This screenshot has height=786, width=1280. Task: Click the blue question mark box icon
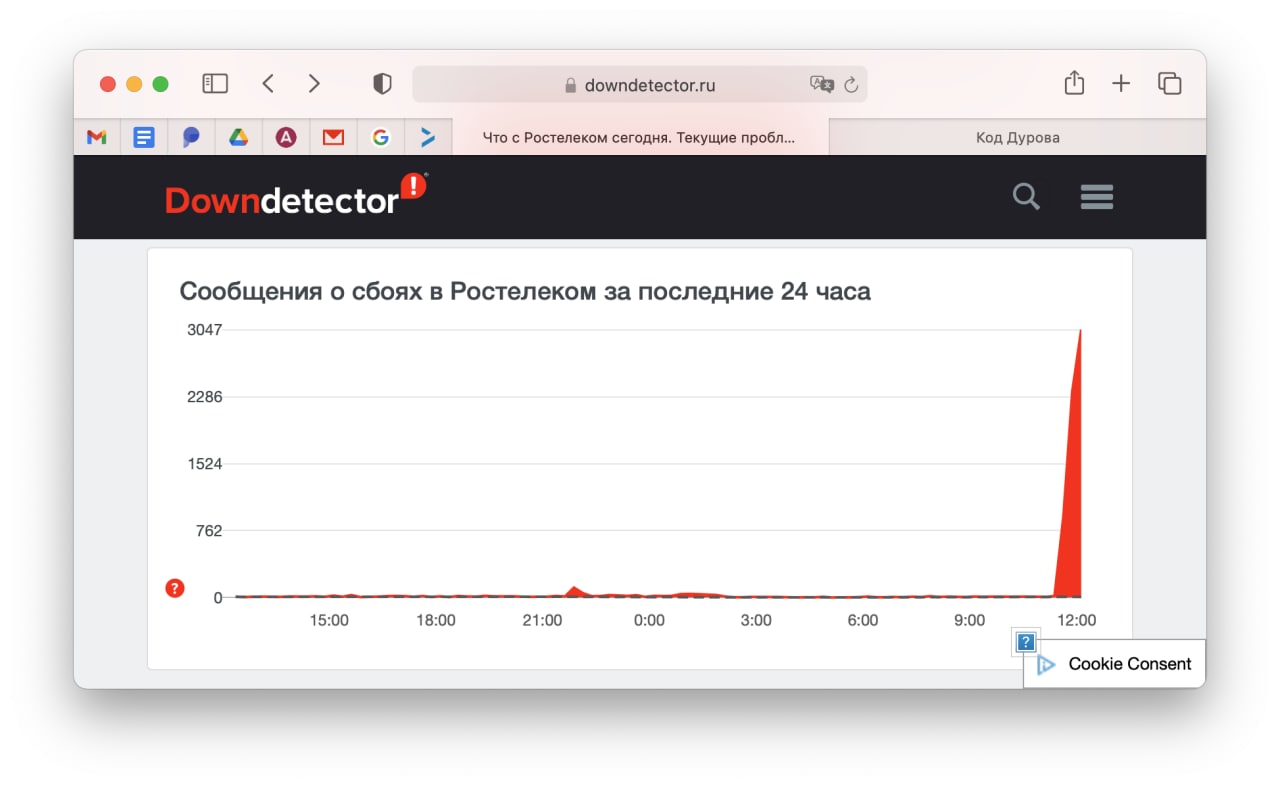1025,642
